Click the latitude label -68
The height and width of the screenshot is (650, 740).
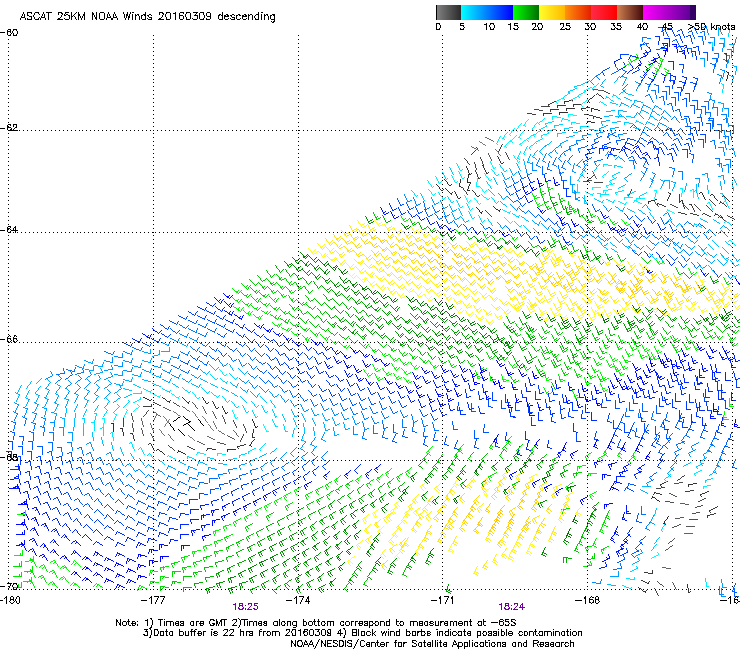(9, 457)
